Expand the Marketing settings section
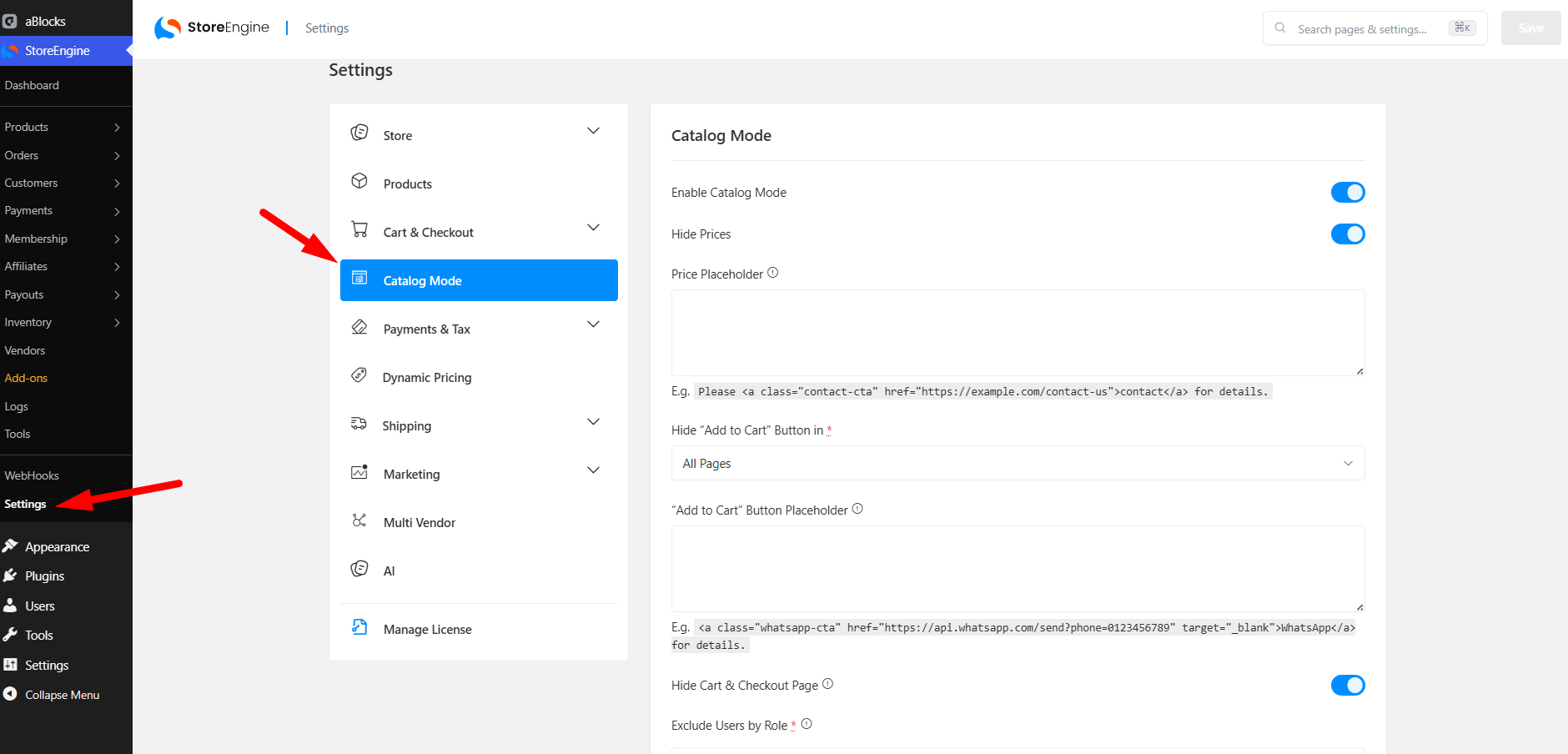This screenshot has width=1568, height=754. (593, 470)
